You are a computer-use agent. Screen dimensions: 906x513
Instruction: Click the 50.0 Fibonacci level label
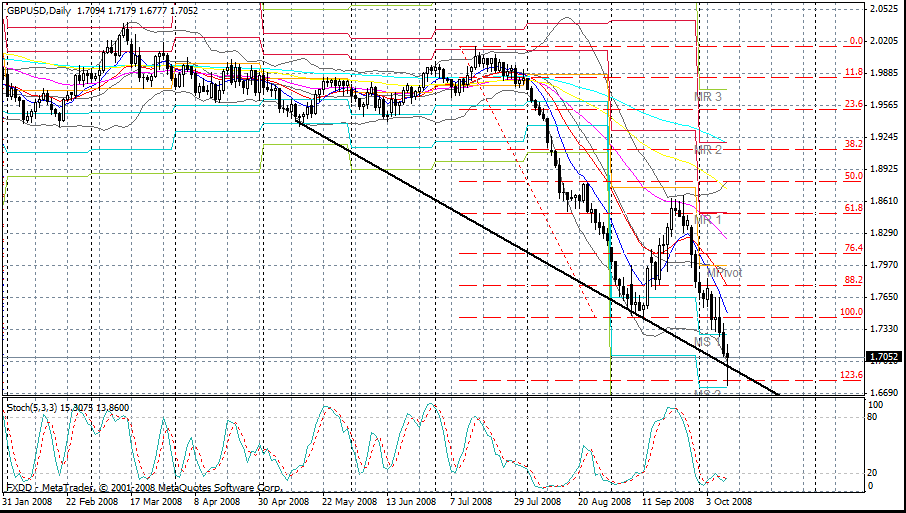853,176
